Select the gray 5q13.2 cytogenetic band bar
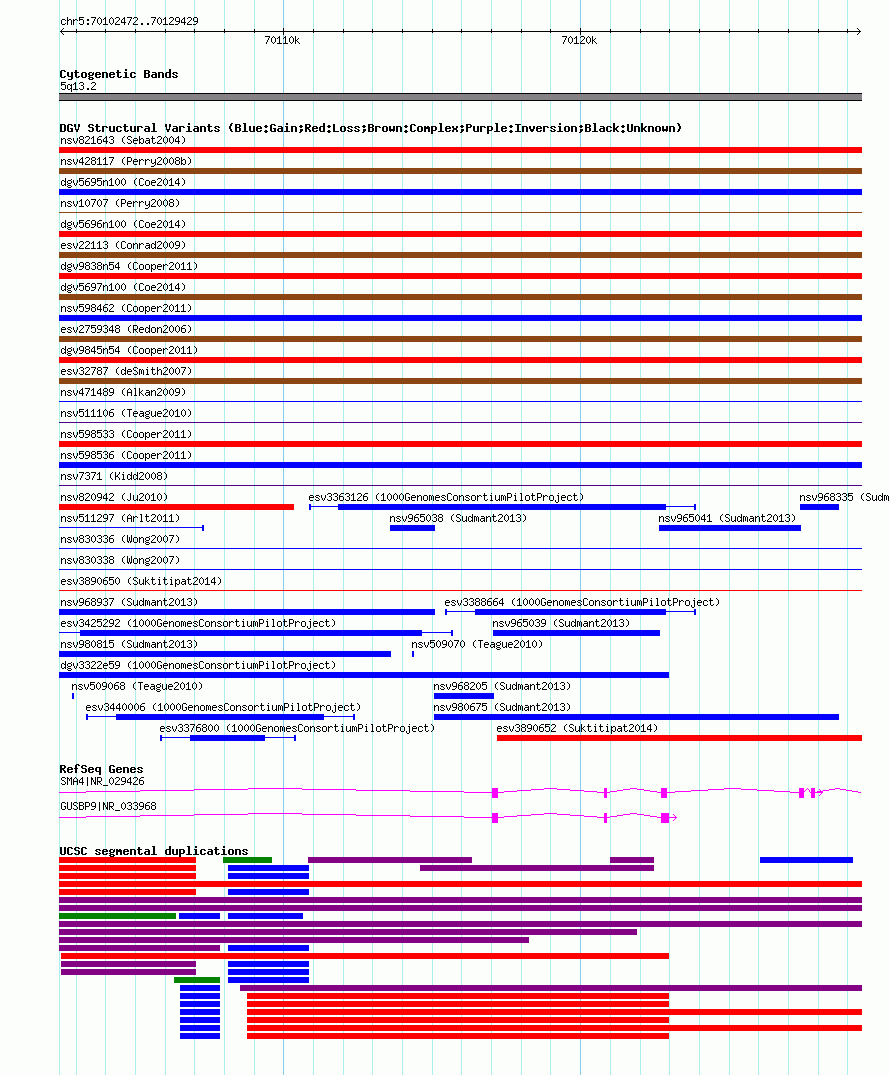Viewport: 890px width, 1075px height. pyautogui.click(x=460, y=97)
